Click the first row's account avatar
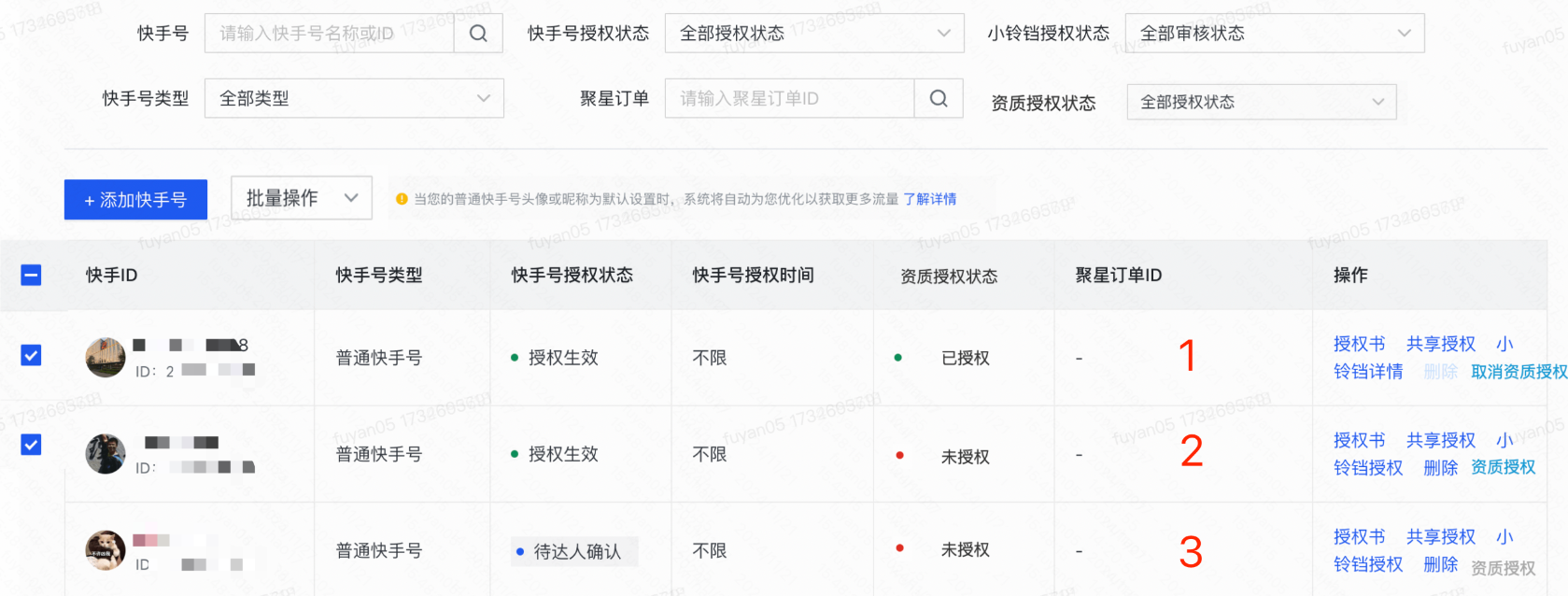Viewport: 1568px width, 596px height. point(106,357)
